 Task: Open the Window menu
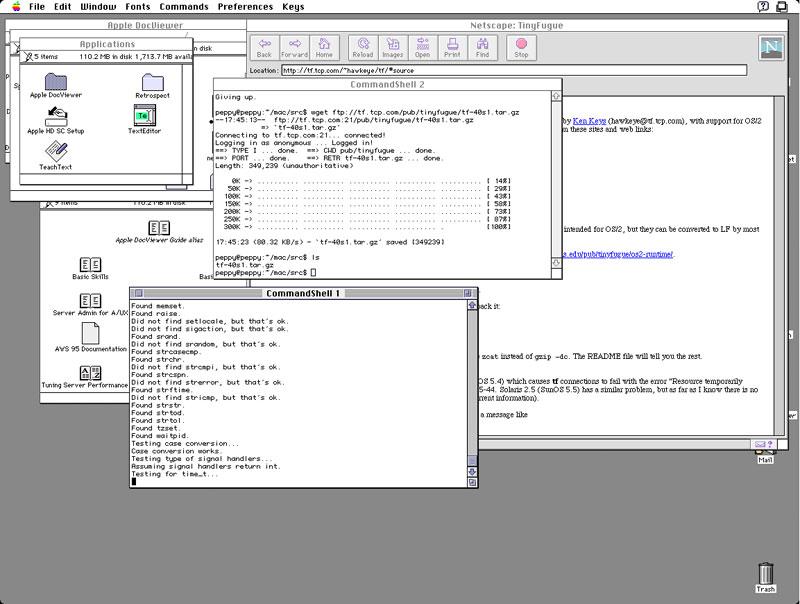pyautogui.click(x=98, y=7)
